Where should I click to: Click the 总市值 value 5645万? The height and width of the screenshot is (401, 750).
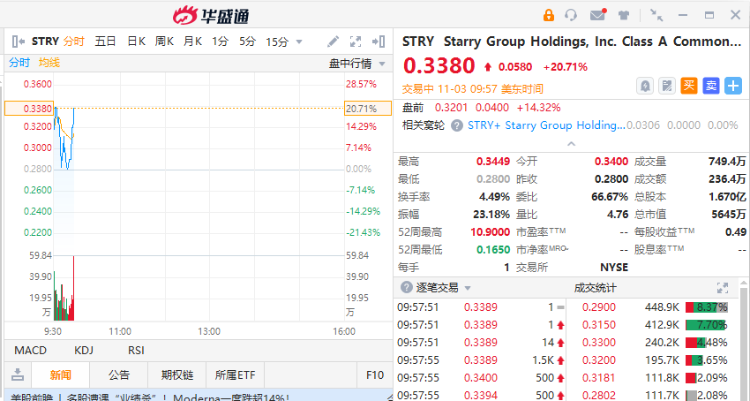tap(728, 214)
